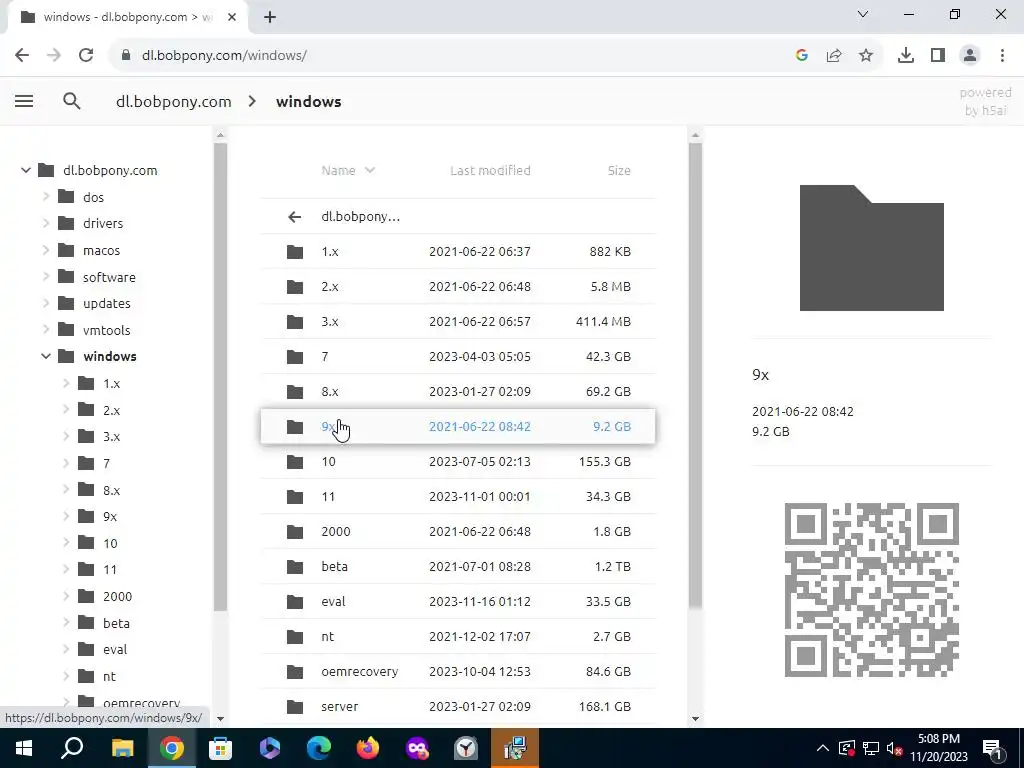
Task: Open Windows Start menu
Action: point(24,748)
